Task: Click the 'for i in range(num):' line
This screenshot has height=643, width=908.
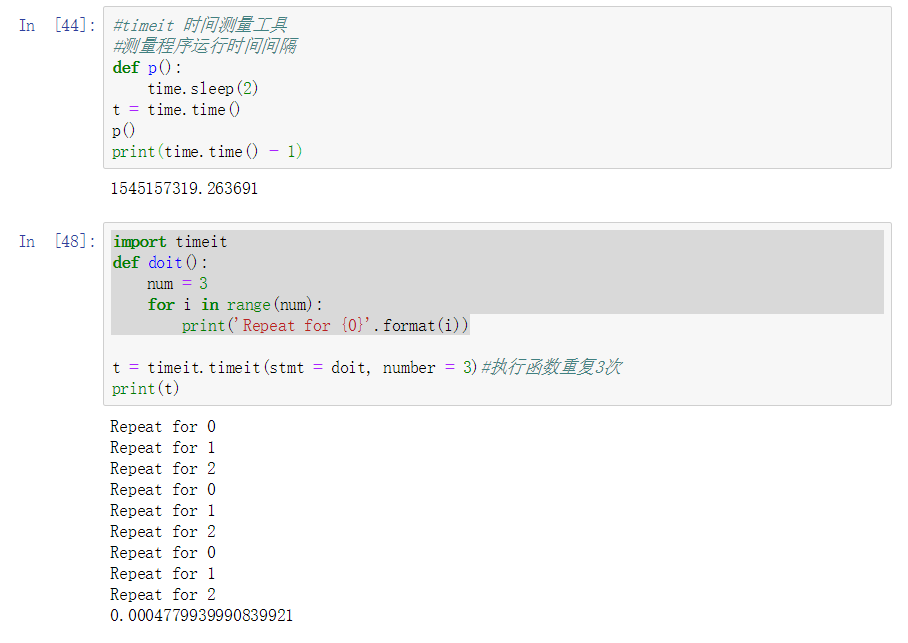Action: pyautogui.click(x=236, y=304)
